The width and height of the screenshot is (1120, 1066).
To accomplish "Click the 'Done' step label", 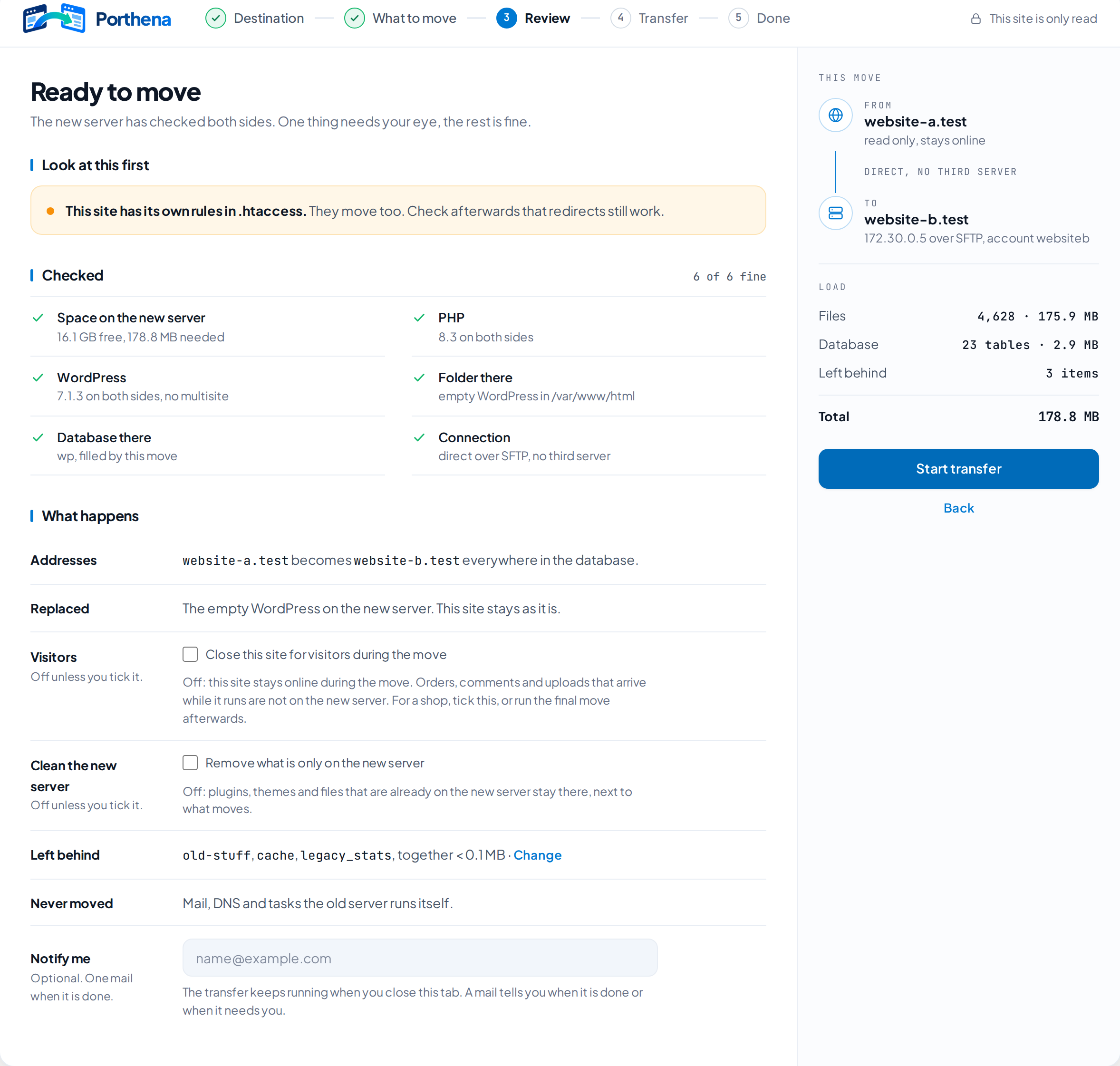I will (773, 18).
